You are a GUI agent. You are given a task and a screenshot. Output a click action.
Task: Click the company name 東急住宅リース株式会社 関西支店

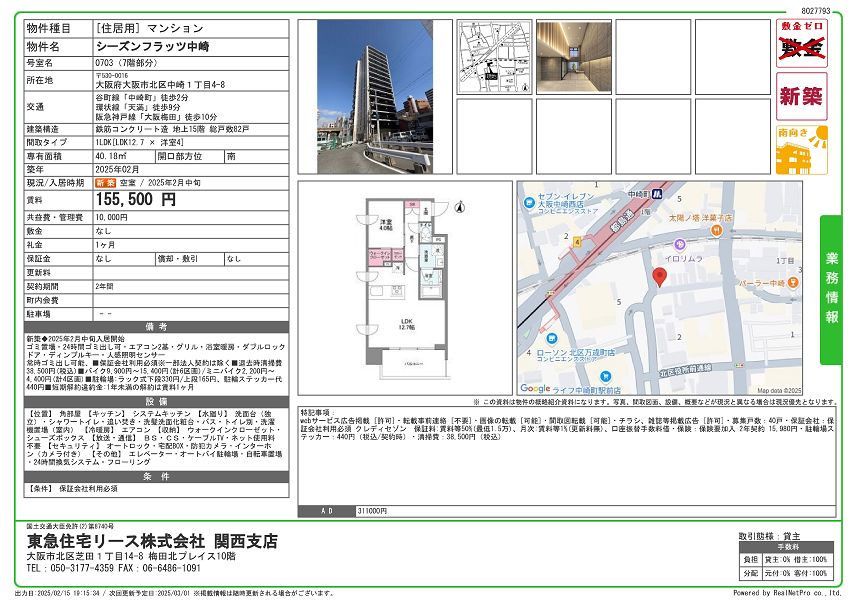click(x=152, y=541)
